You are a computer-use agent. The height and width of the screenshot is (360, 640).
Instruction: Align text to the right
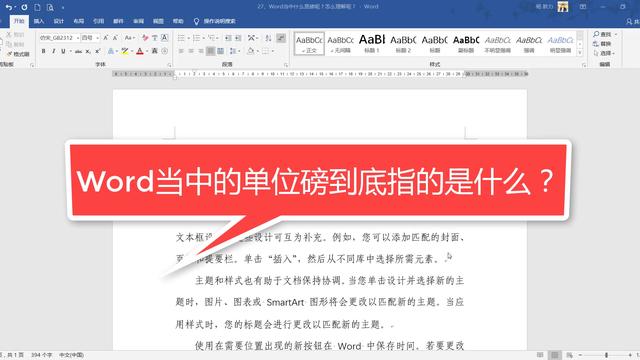tap(201, 51)
